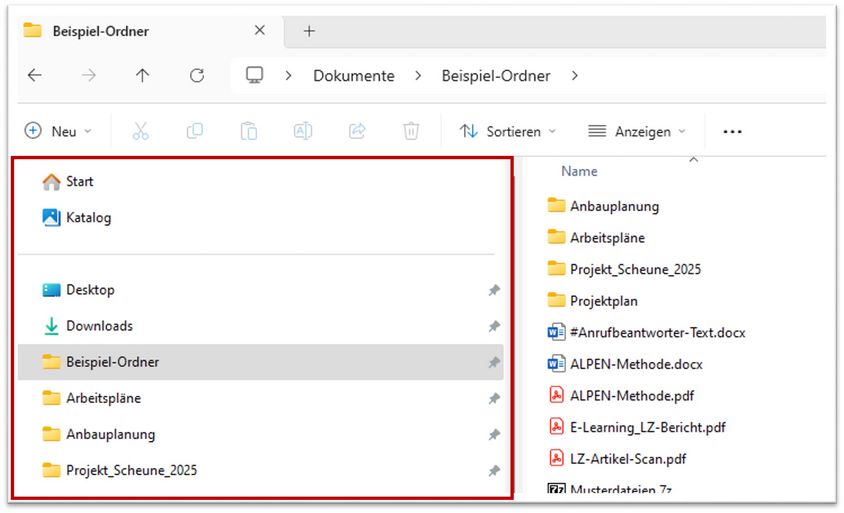Click the delete trash can icon
844x513 pixels.
pos(411,131)
